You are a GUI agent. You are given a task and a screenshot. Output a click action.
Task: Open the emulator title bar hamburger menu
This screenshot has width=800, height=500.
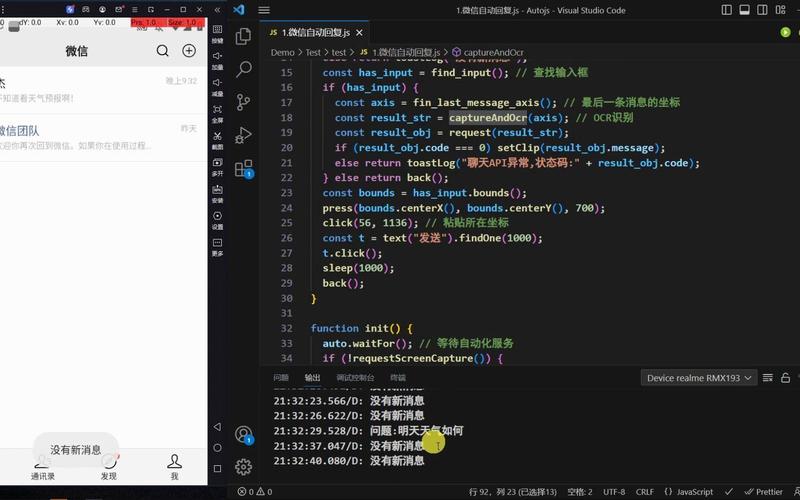click(135, 9)
